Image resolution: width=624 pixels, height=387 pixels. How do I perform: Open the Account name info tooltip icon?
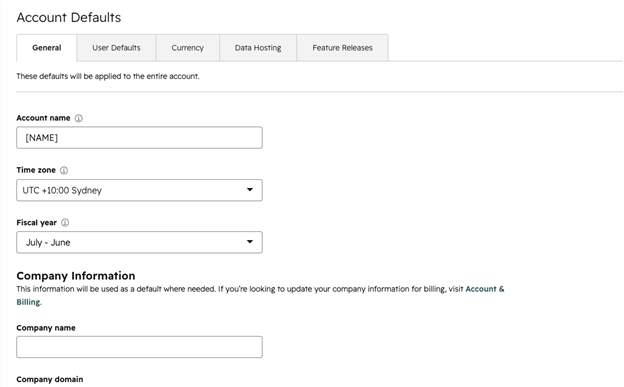pos(79,118)
